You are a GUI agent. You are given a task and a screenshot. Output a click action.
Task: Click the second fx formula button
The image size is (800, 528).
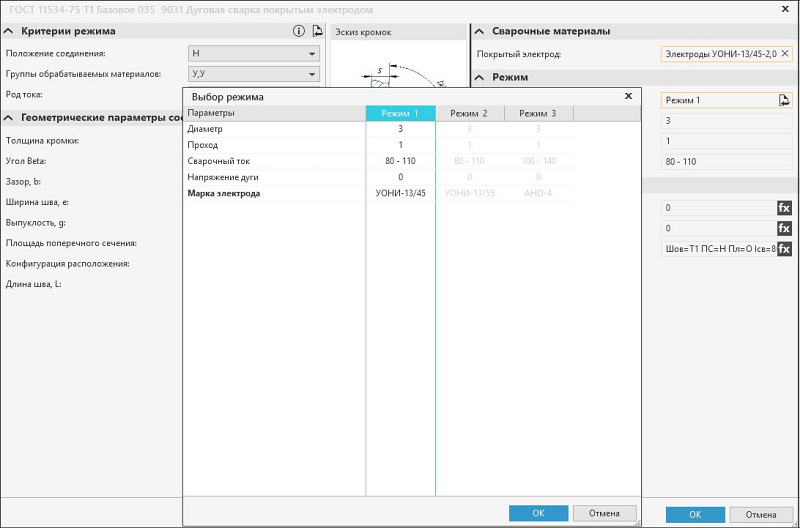[x=784, y=229]
